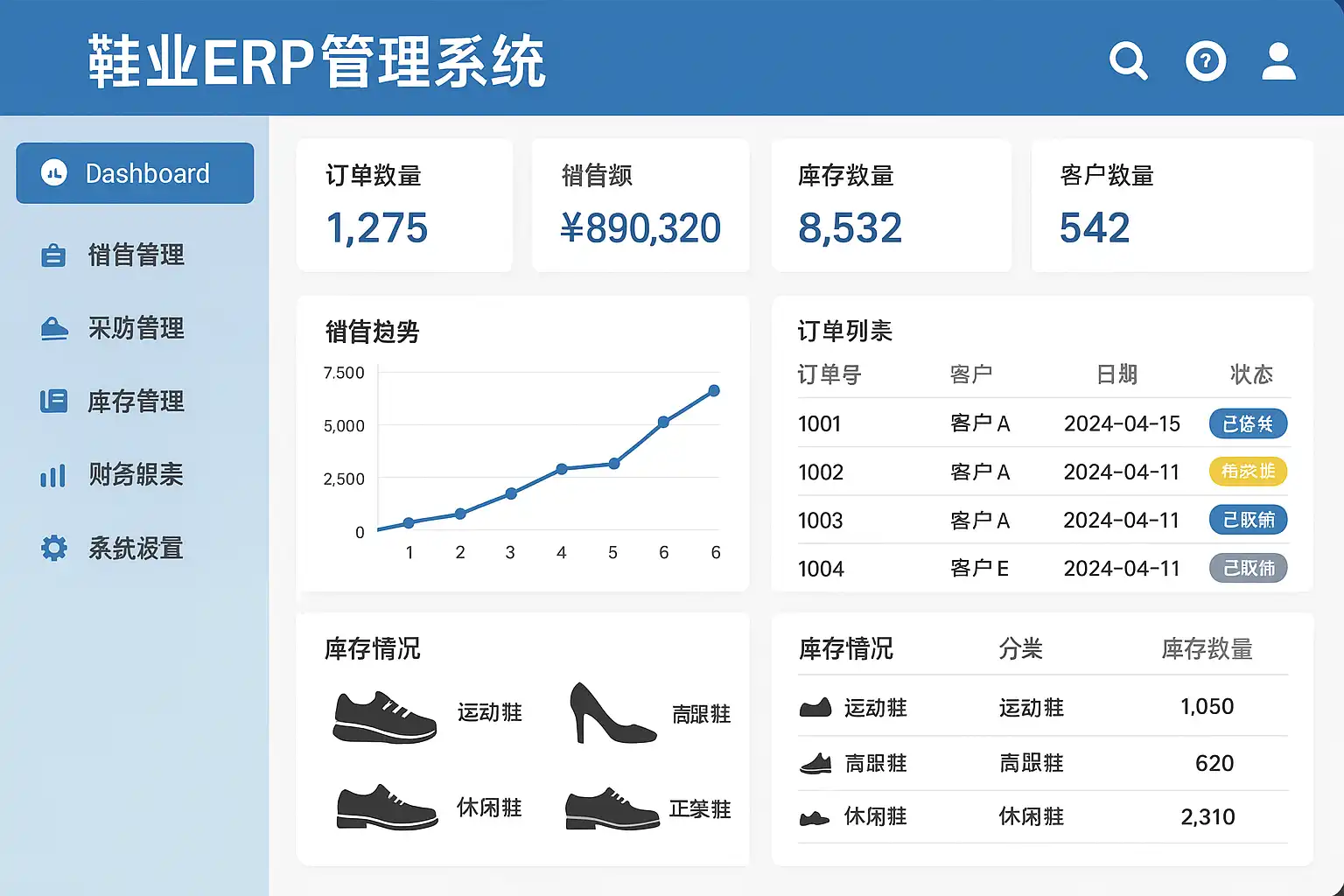Select the final highest point on the trend line
Image resolution: width=1344 pixels, height=896 pixels.
pyautogui.click(x=714, y=391)
